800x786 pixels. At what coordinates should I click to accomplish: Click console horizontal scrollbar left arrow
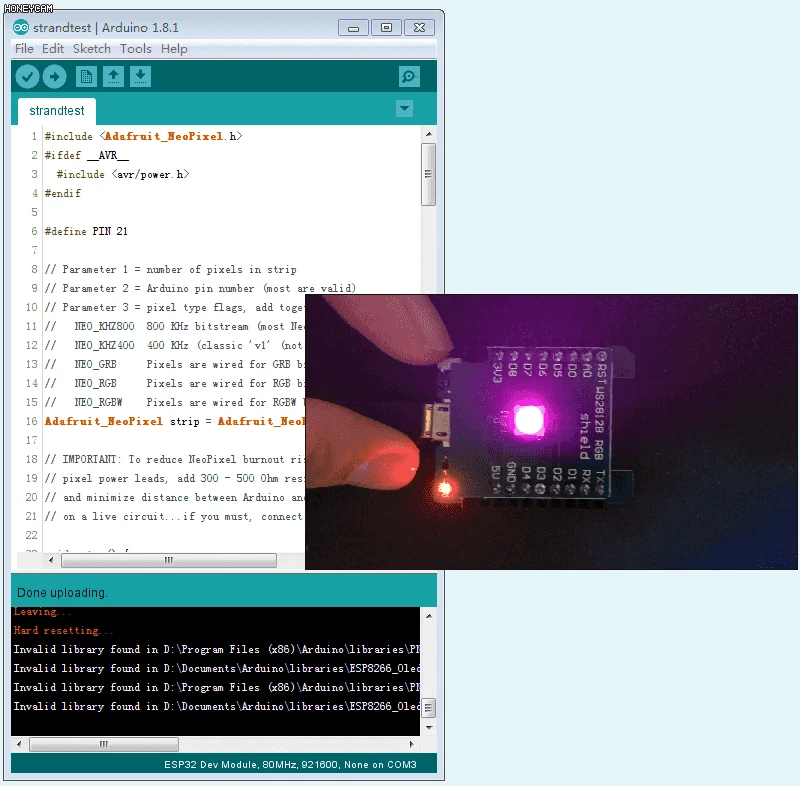click(x=19, y=744)
